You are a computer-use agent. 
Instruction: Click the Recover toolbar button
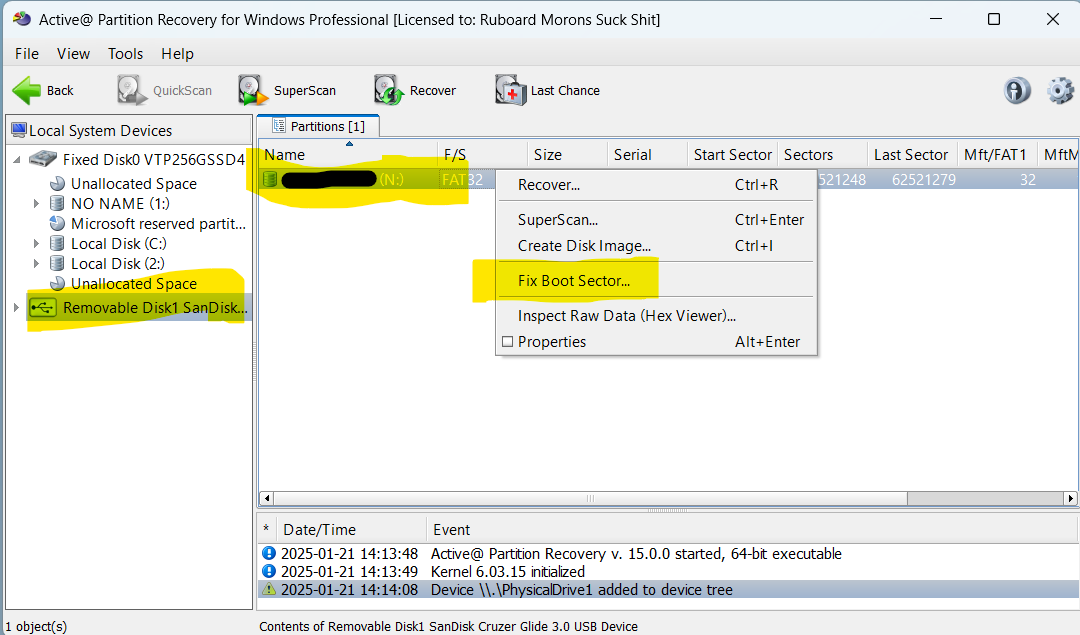click(x=415, y=90)
